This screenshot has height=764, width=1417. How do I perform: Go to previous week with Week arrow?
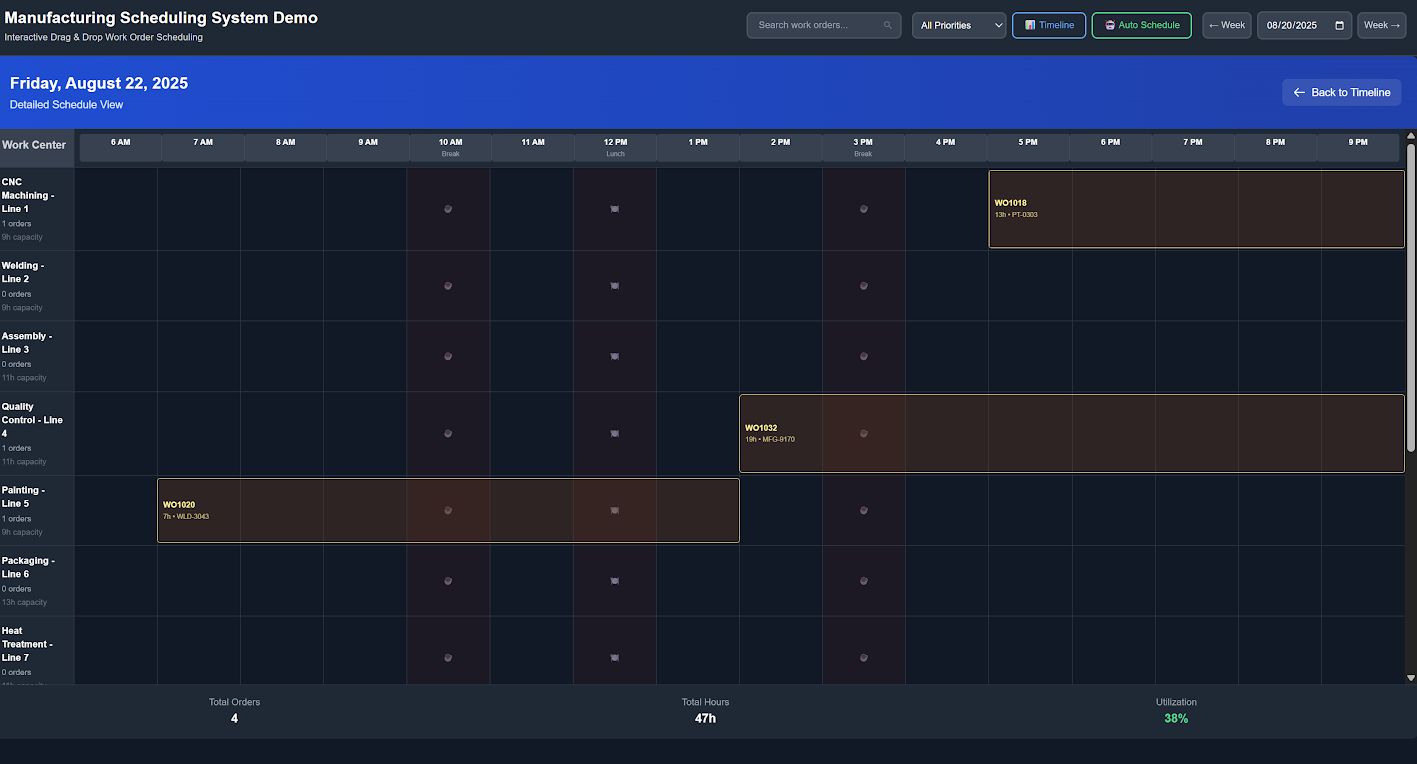(1226, 24)
